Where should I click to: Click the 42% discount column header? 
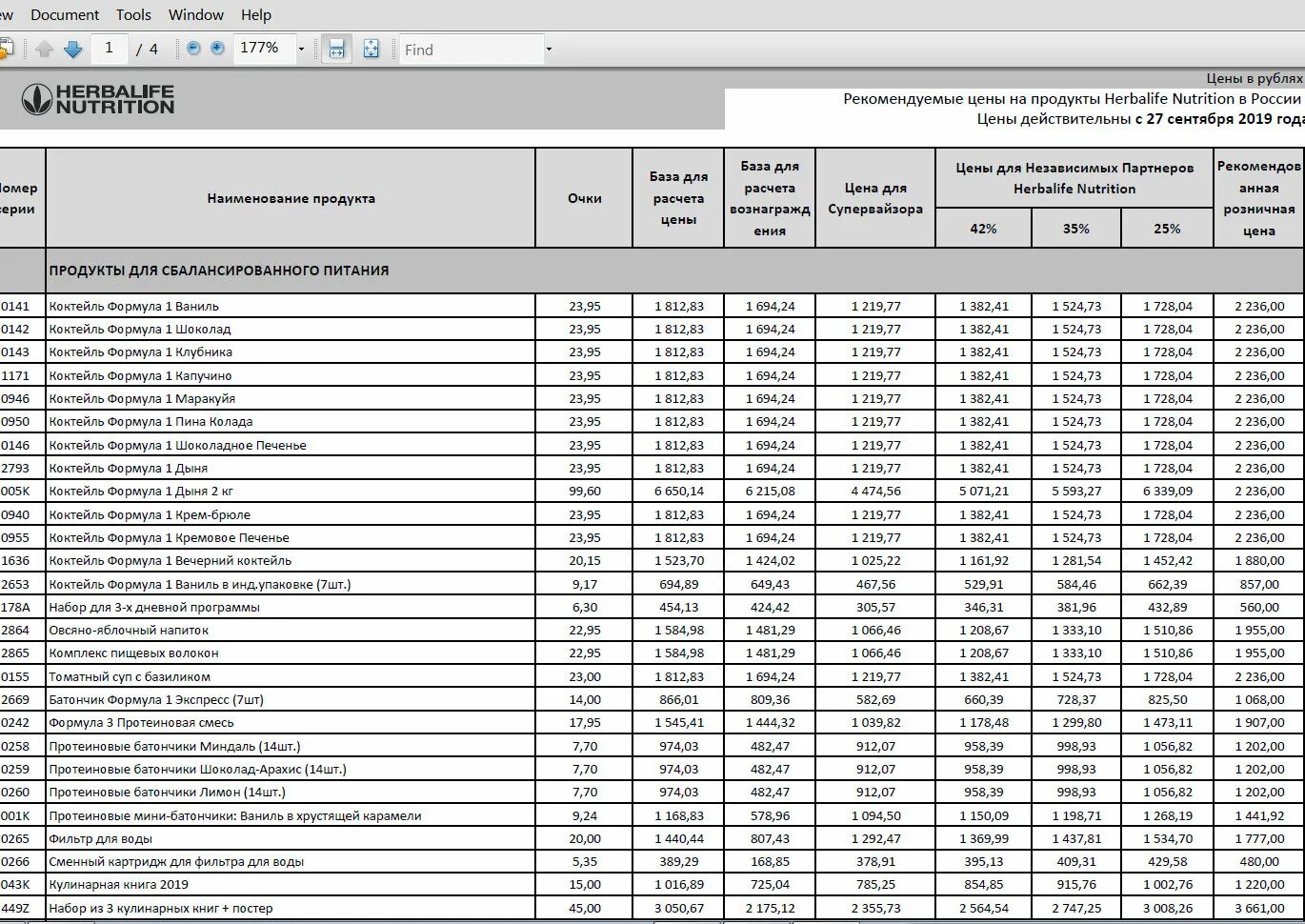coord(983,229)
